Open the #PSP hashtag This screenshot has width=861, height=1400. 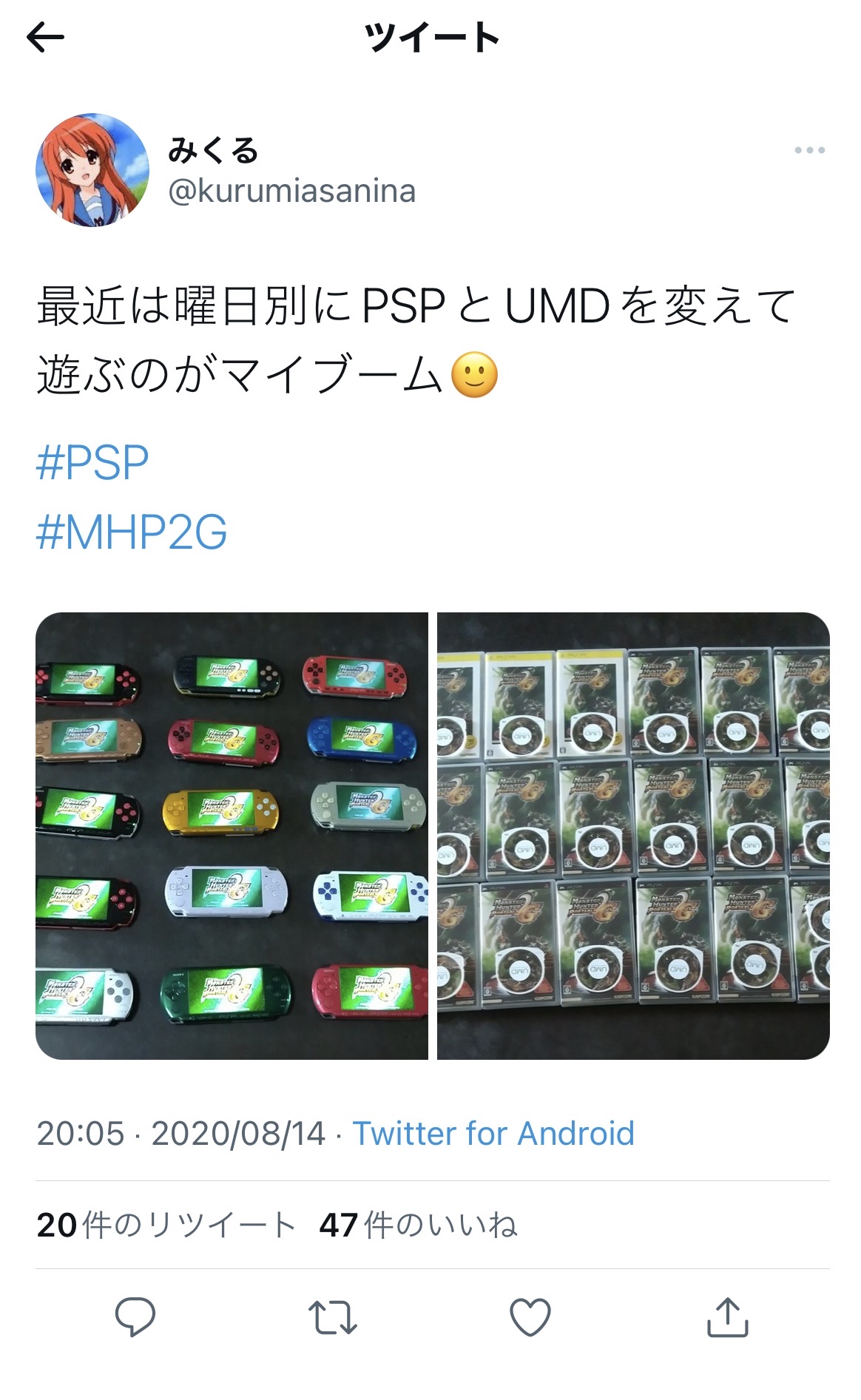[x=92, y=463]
